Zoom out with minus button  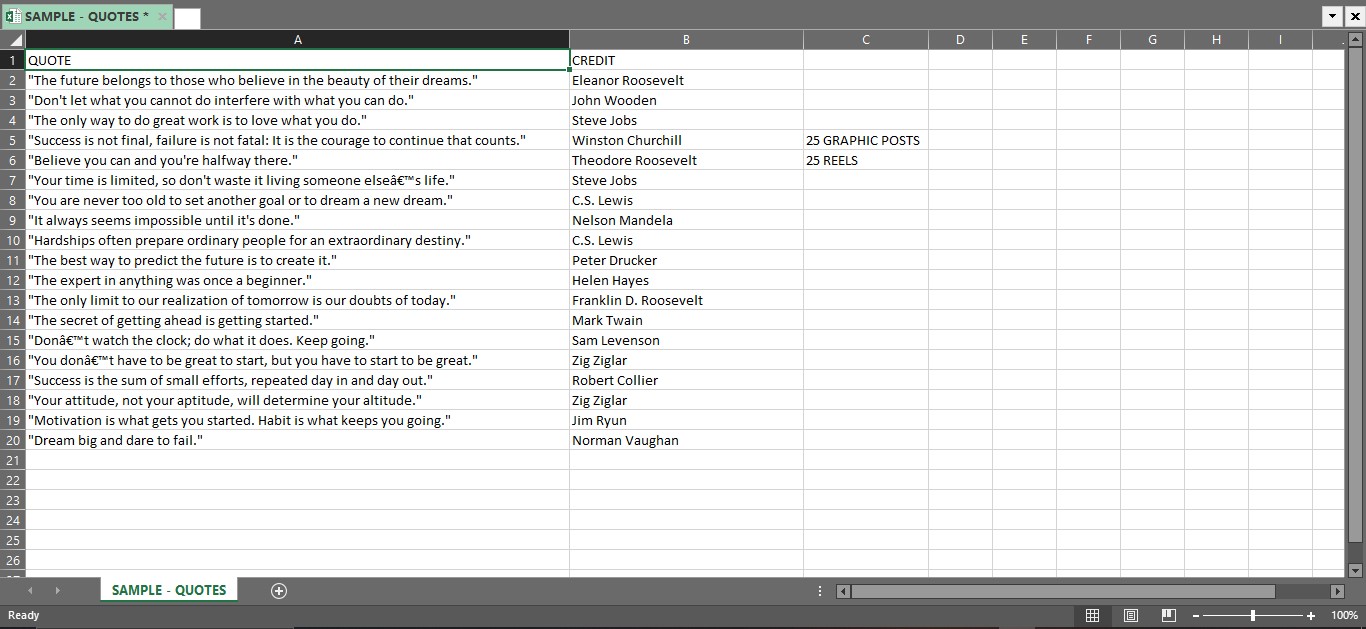[x=1195, y=616]
